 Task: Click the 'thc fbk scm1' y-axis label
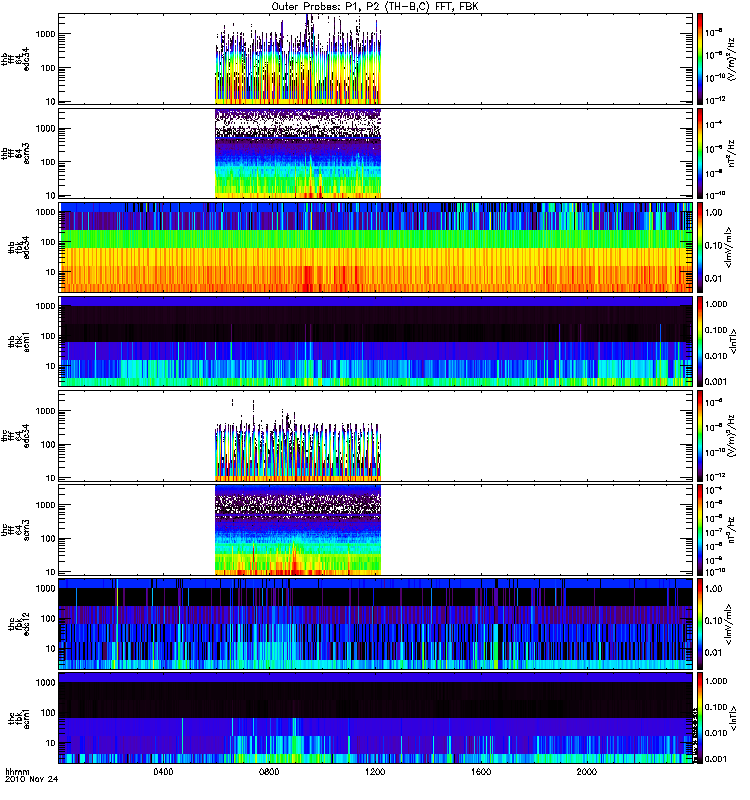(19, 718)
